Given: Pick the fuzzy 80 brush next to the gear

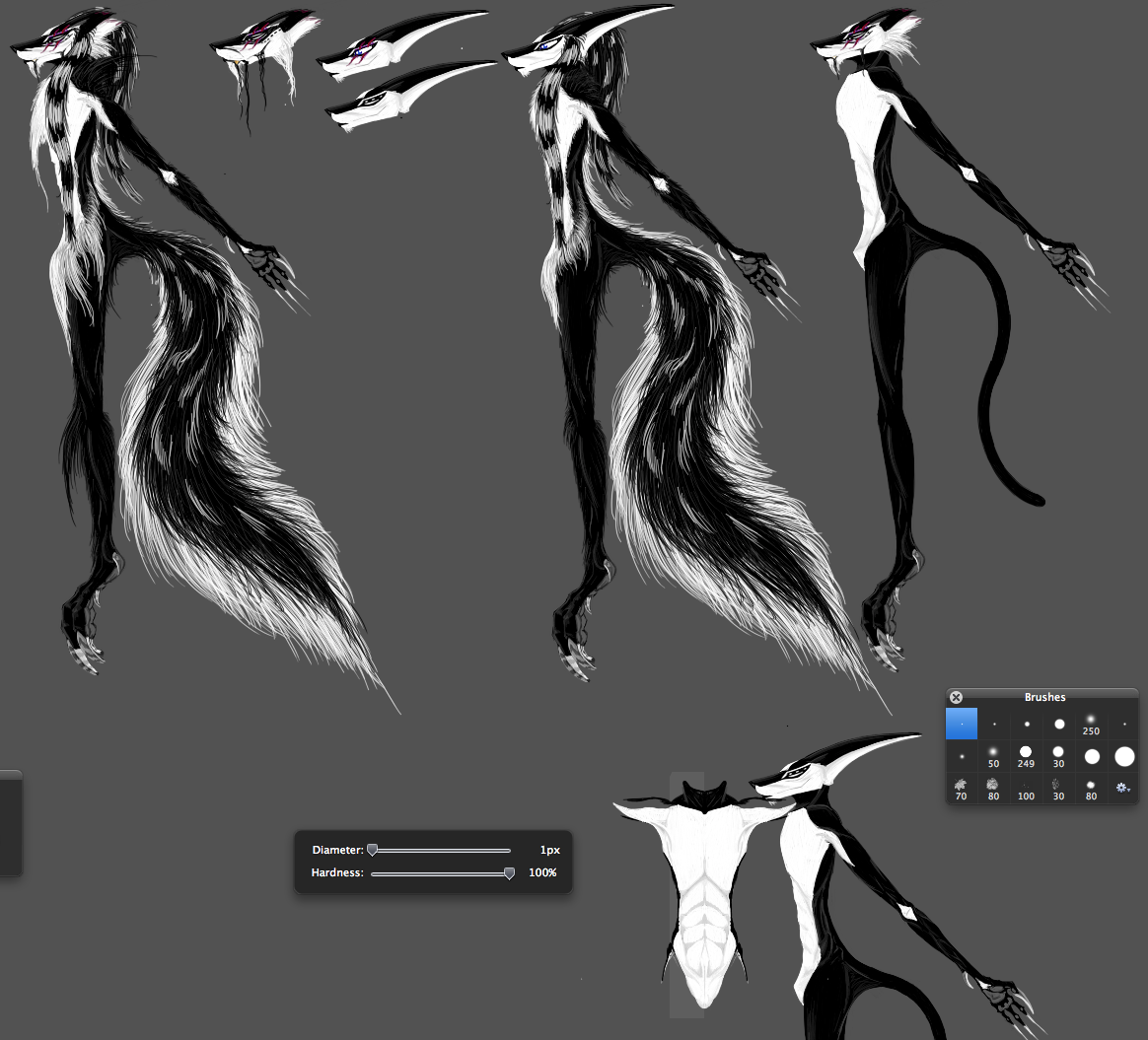Looking at the screenshot, I should coord(1091,788).
